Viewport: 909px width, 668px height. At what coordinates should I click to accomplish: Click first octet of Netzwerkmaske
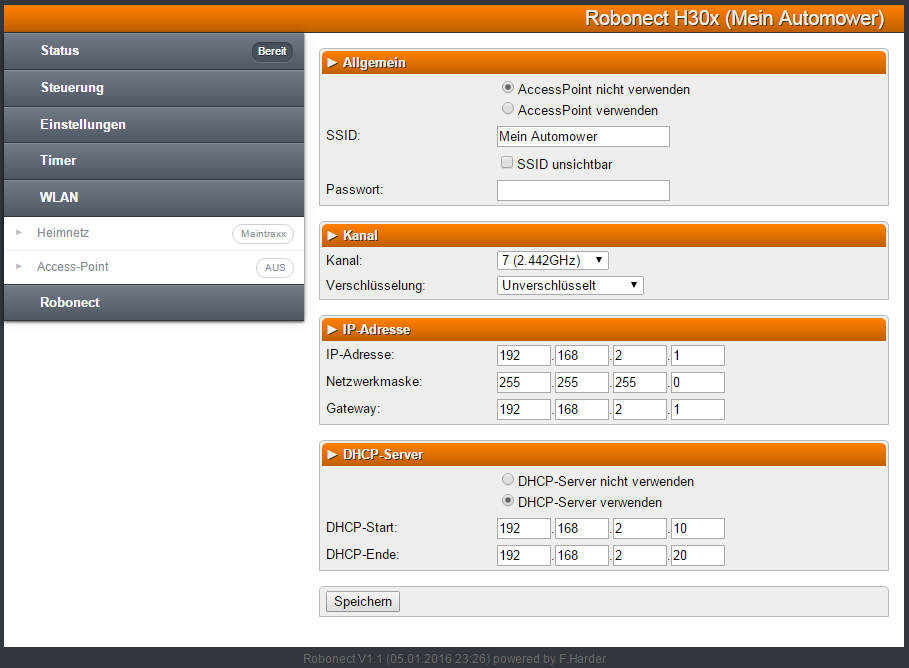tap(523, 383)
